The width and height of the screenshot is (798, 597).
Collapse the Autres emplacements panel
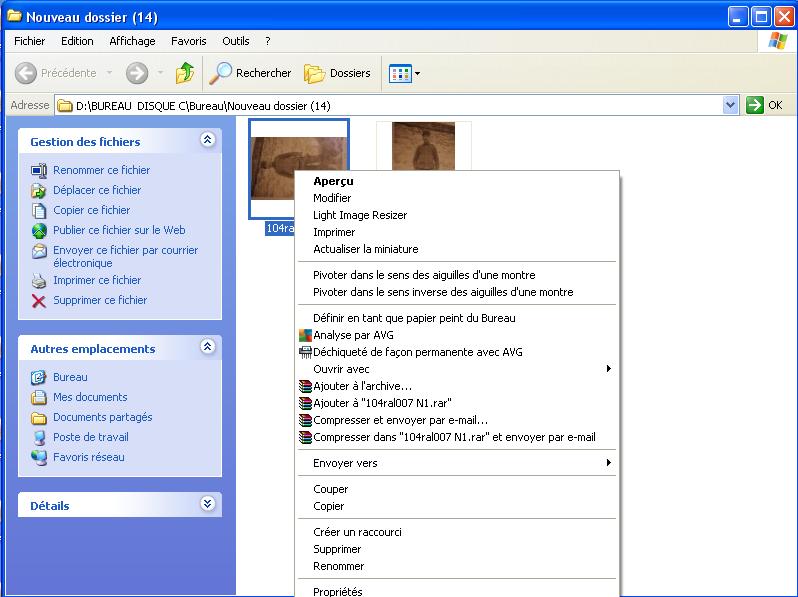207,348
